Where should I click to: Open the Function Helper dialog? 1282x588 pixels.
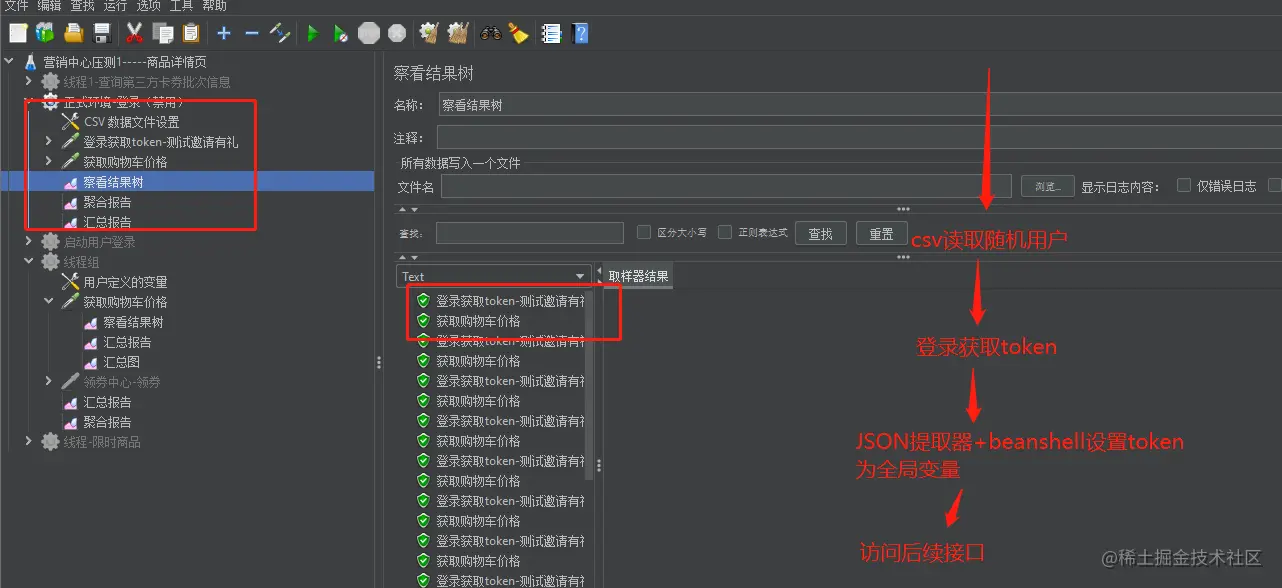click(551, 33)
